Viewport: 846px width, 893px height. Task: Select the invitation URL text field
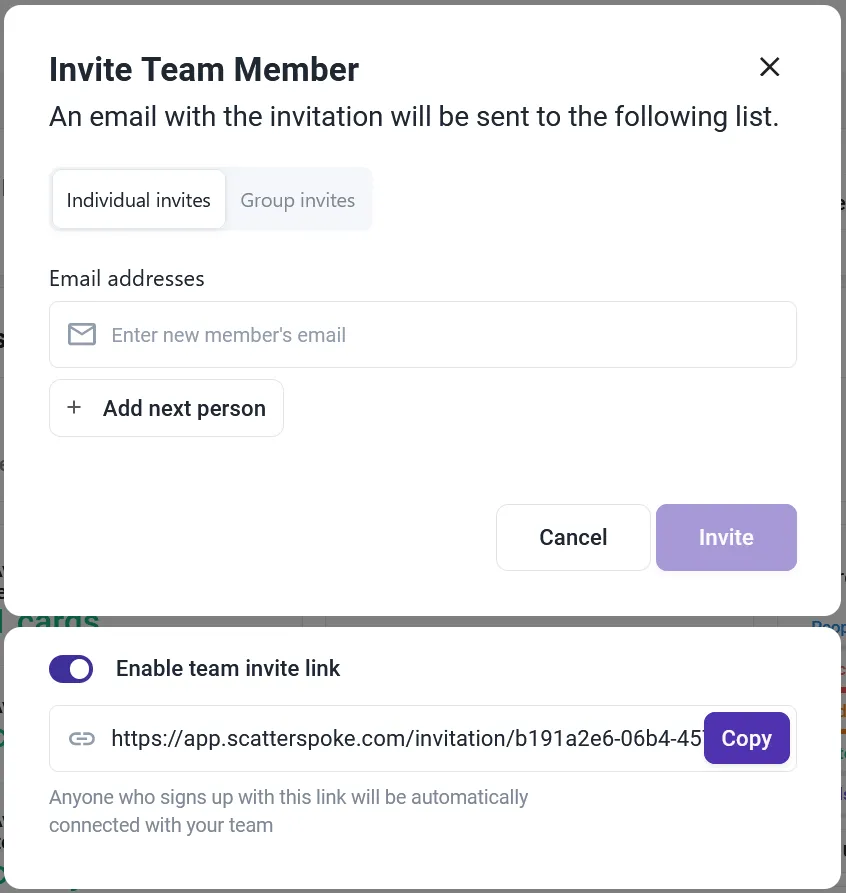[x=400, y=738]
